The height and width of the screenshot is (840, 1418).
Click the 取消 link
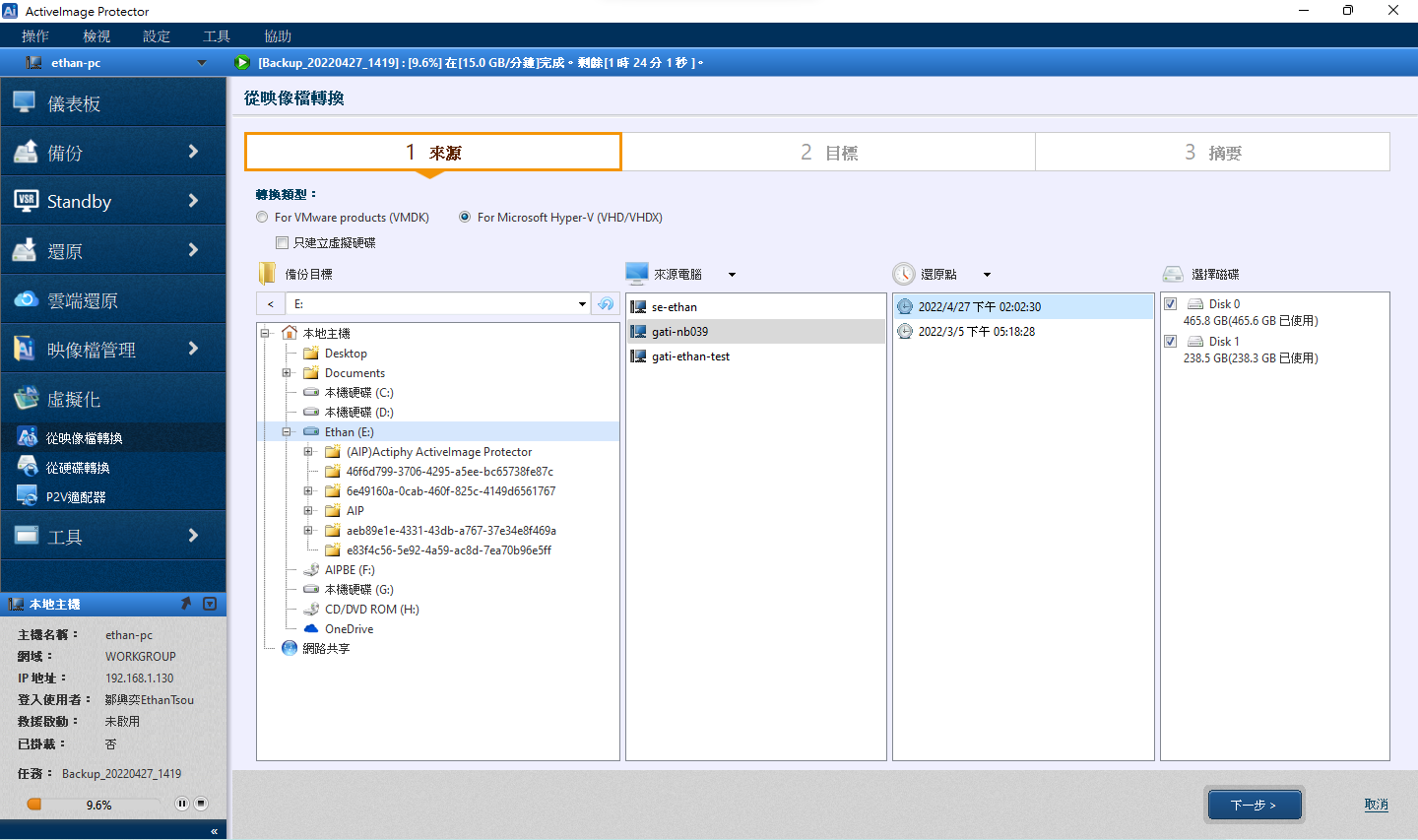click(1376, 805)
